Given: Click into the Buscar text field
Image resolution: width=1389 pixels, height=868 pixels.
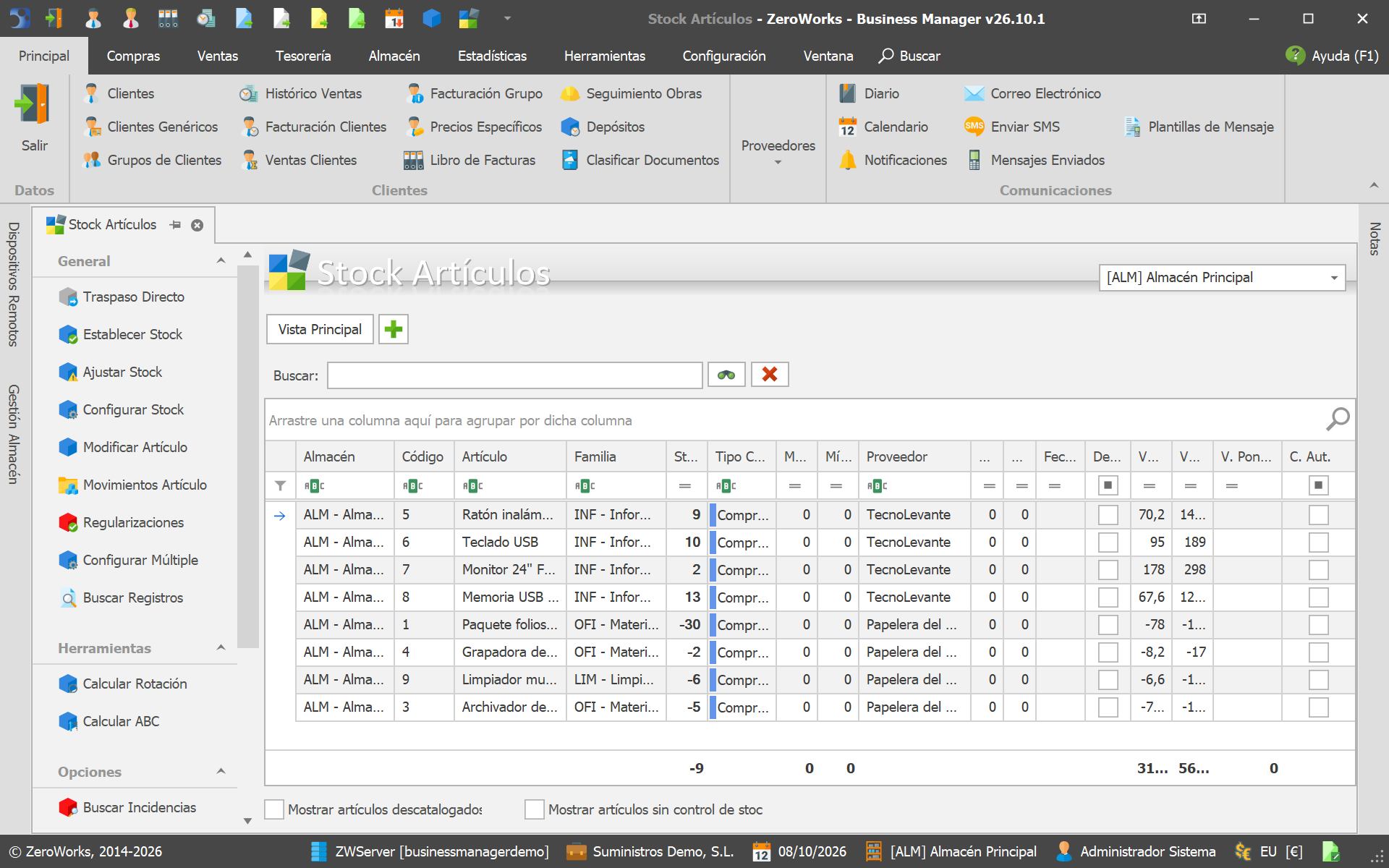Looking at the screenshot, I should click(515, 375).
